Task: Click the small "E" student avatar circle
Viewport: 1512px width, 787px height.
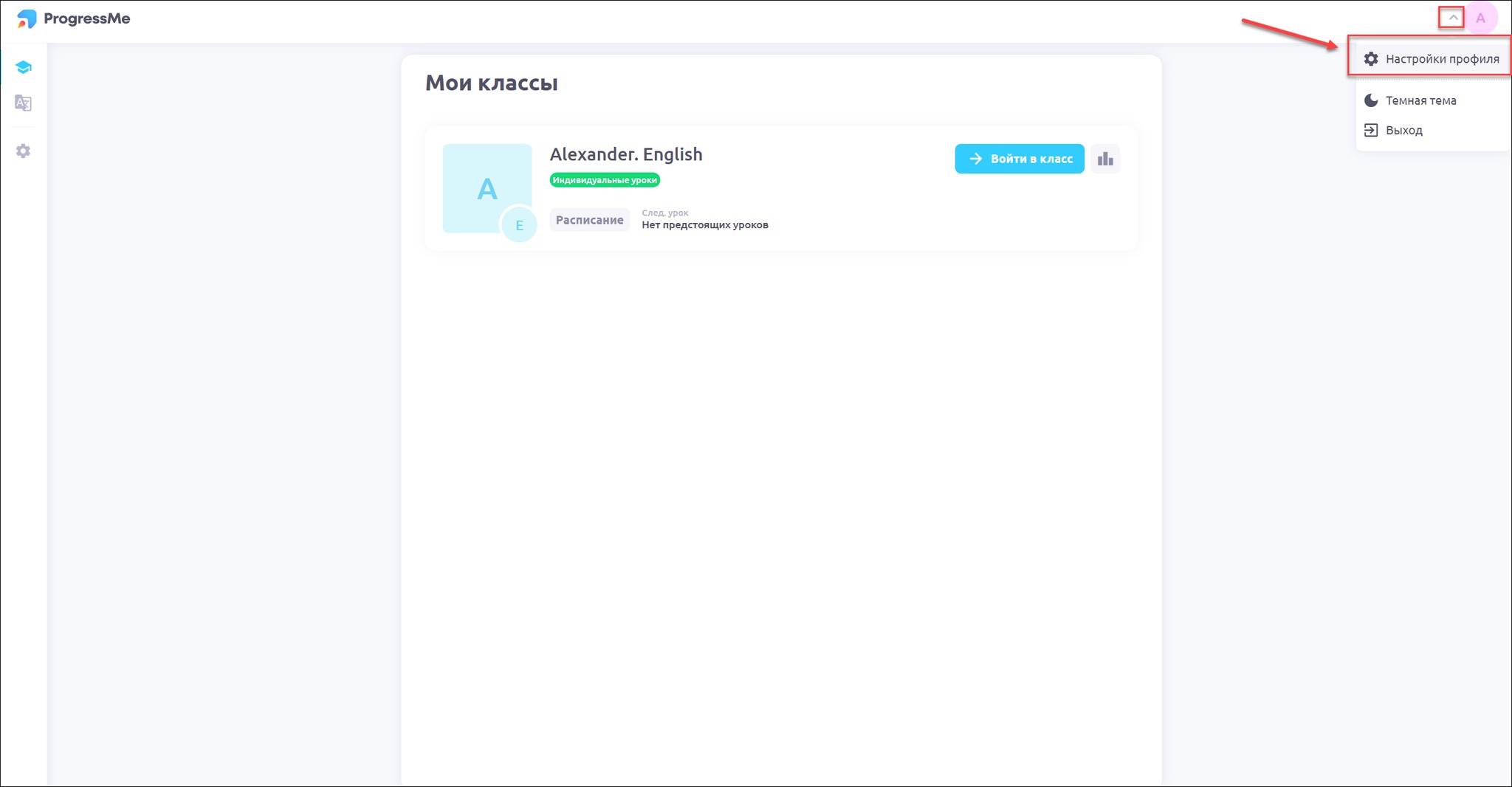Action: (x=519, y=225)
